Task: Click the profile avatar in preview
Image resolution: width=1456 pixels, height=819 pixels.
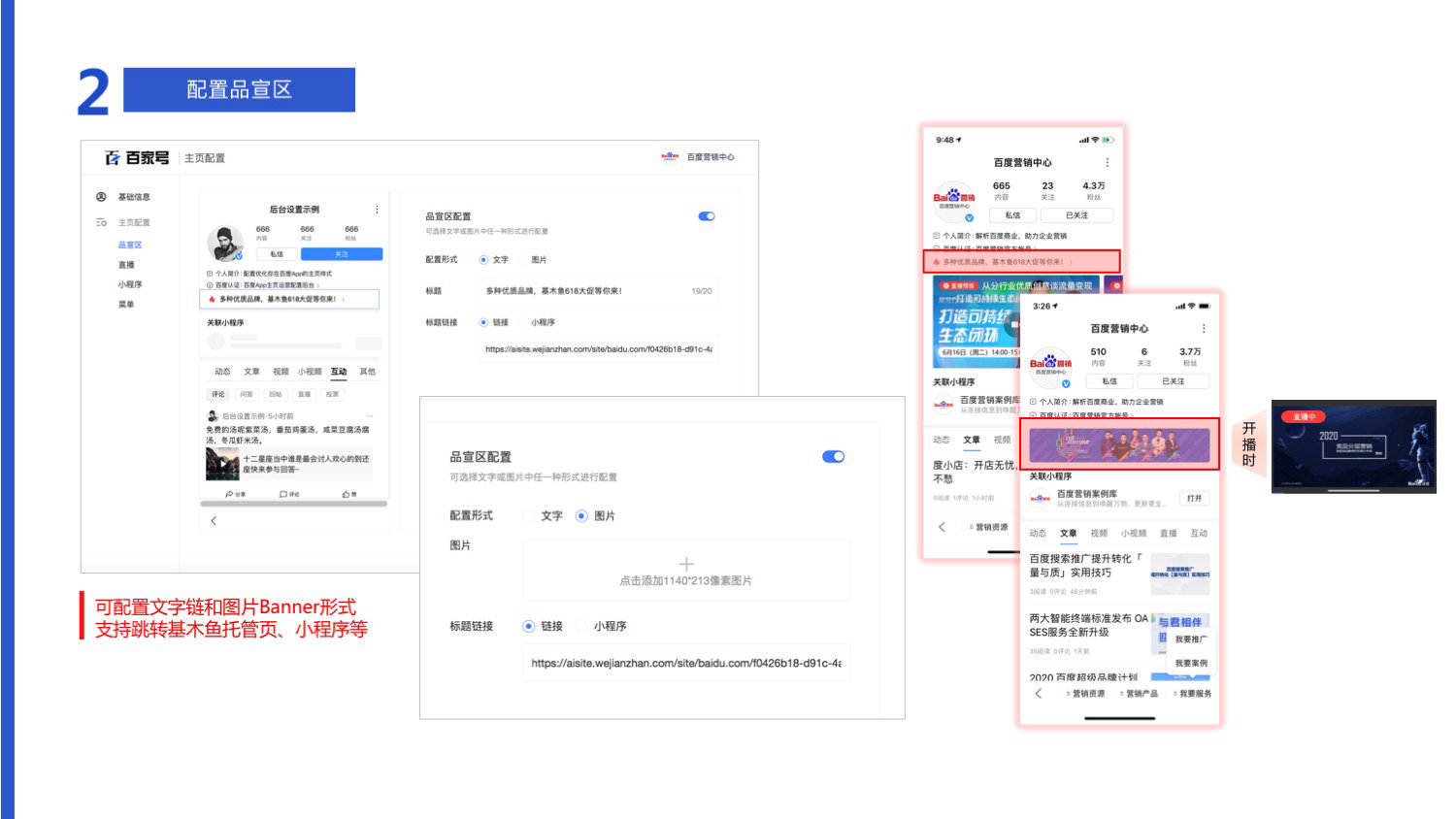Action: coord(225,244)
